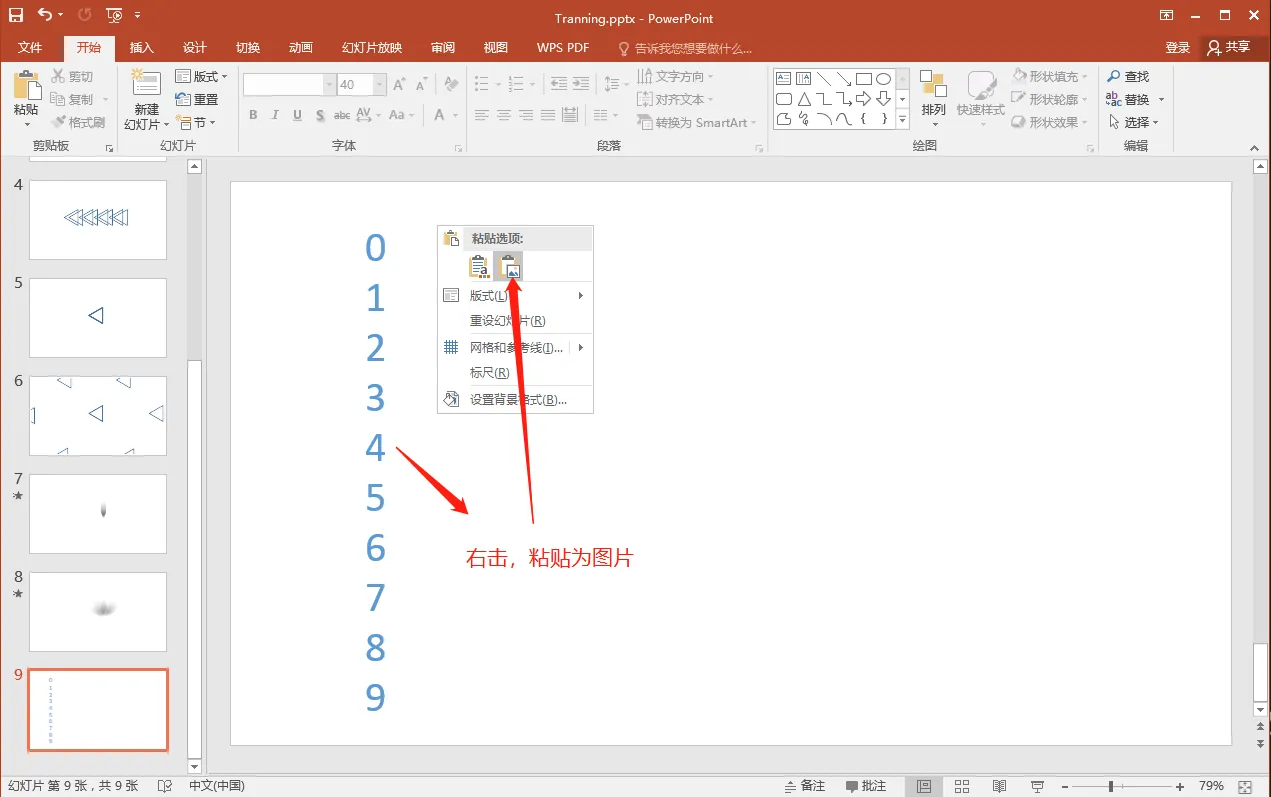Screen dimensions: 1271x797
Task: Click the 79% zoom level text
Action: [x=1210, y=786]
